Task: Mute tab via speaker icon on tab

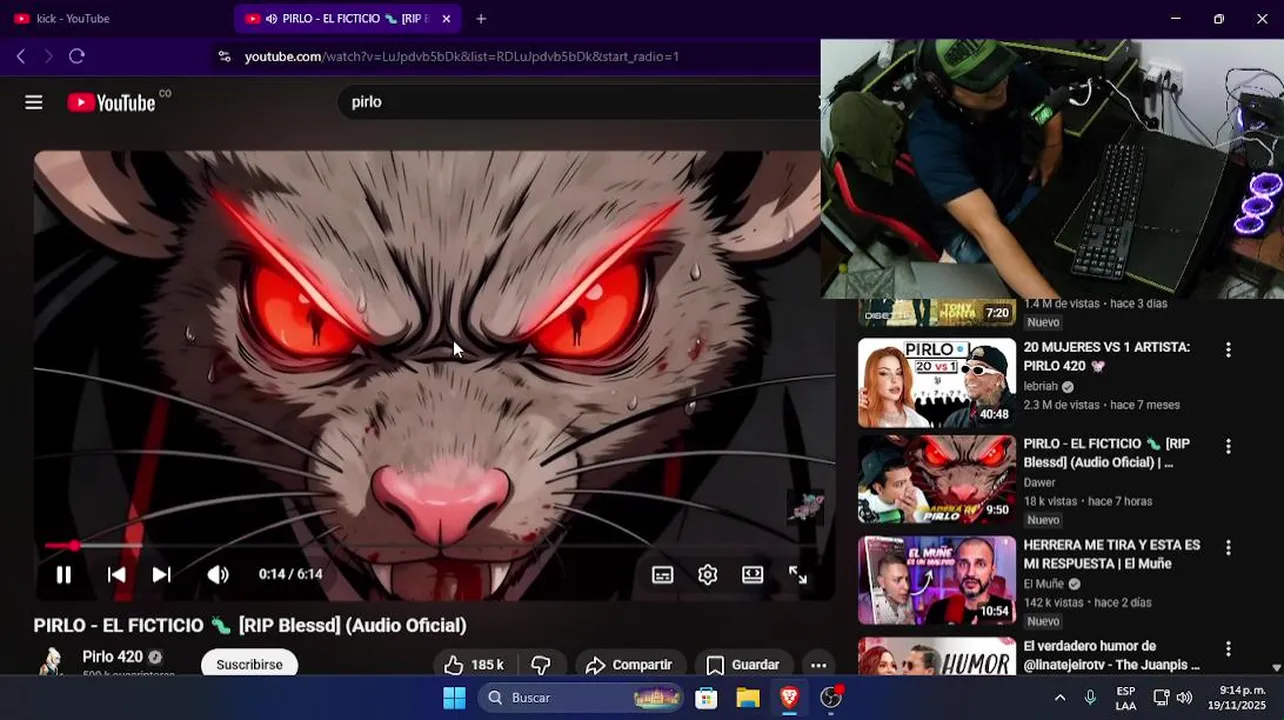Action: [x=271, y=18]
